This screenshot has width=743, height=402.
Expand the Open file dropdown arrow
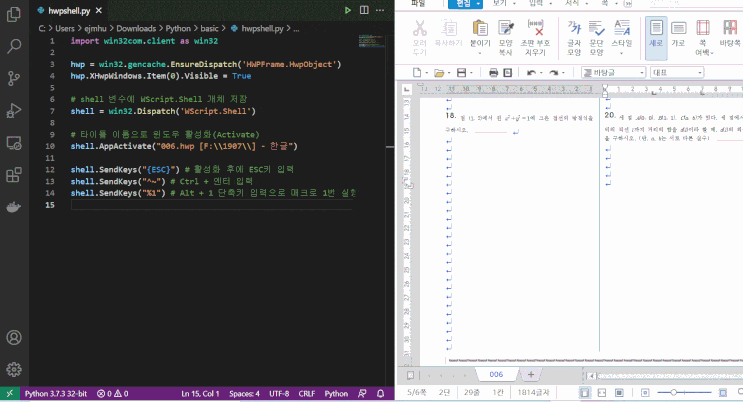pyautogui.click(x=448, y=73)
